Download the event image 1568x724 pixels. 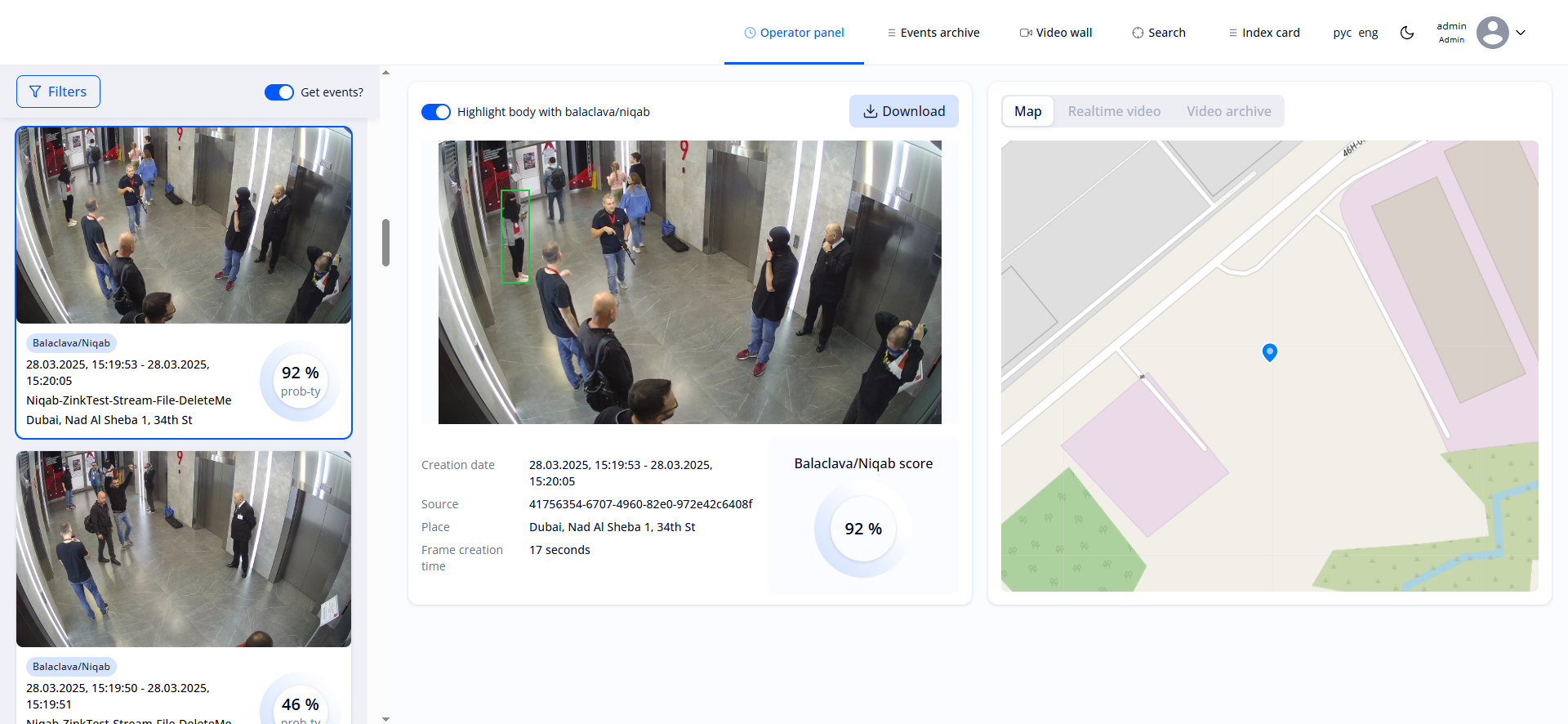(904, 111)
